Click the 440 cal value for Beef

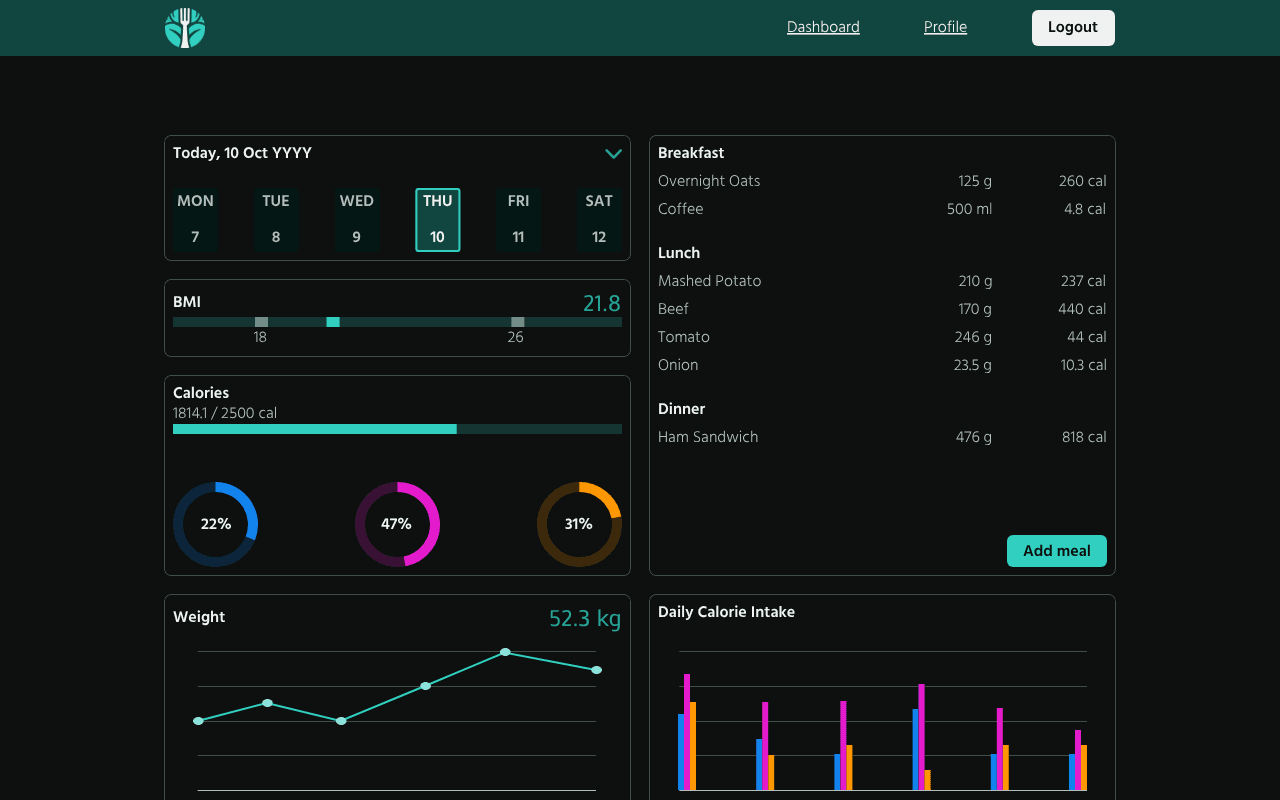(1082, 309)
